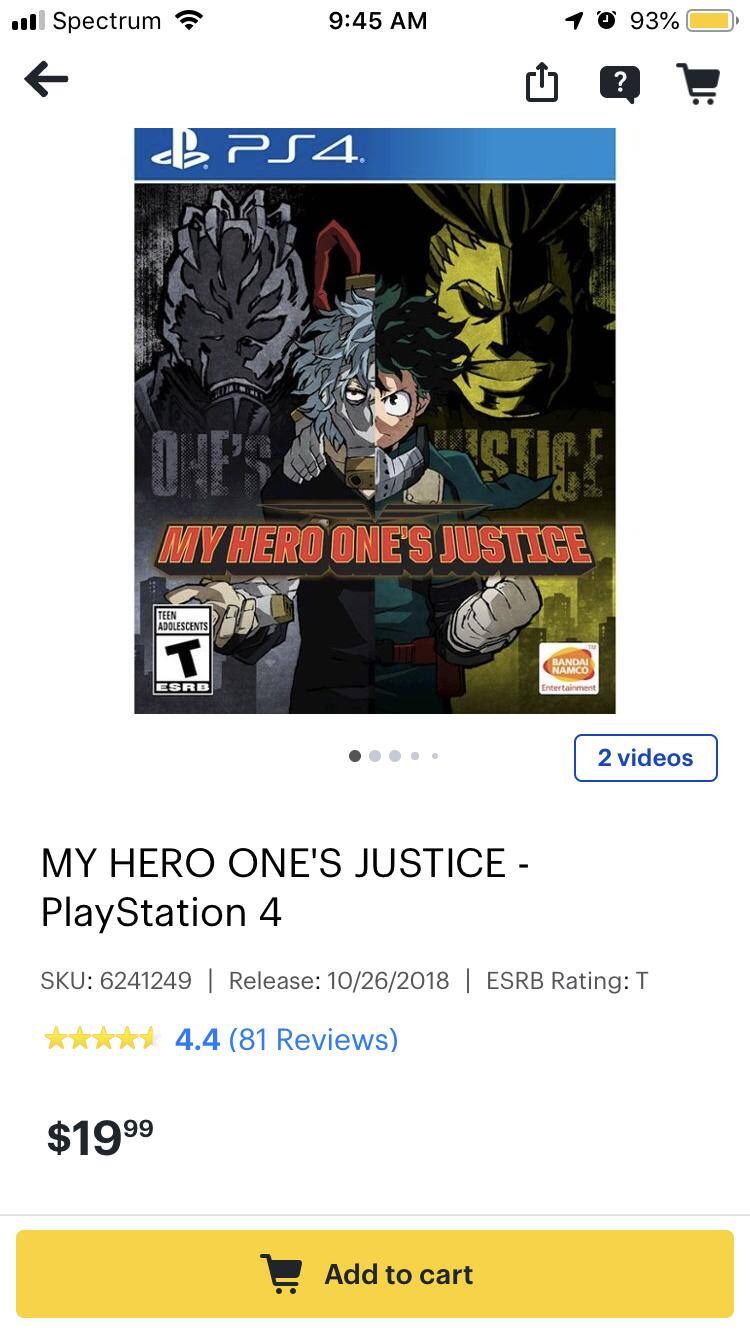
Task: Open the shopping cart icon
Action: pyautogui.click(x=699, y=83)
